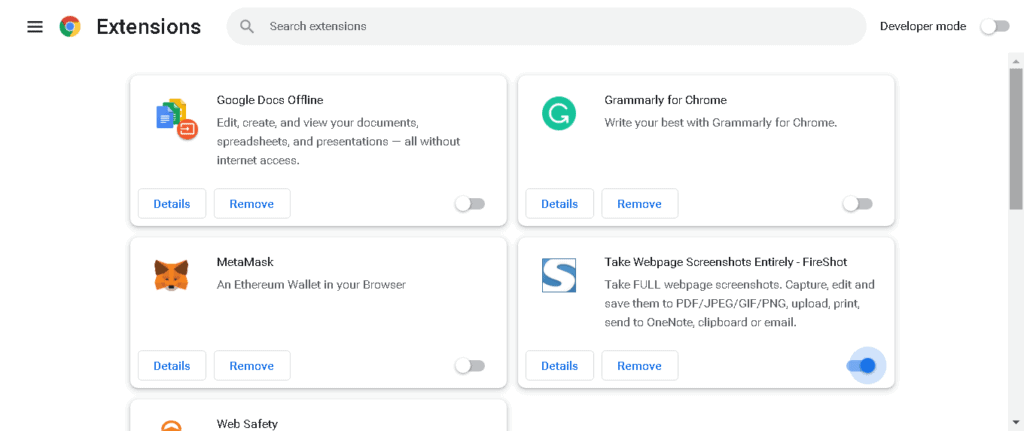Open Details for Grammarly for Chrome
The width and height of the screenshot is (1024, 431).
click(x=560, y=204)
